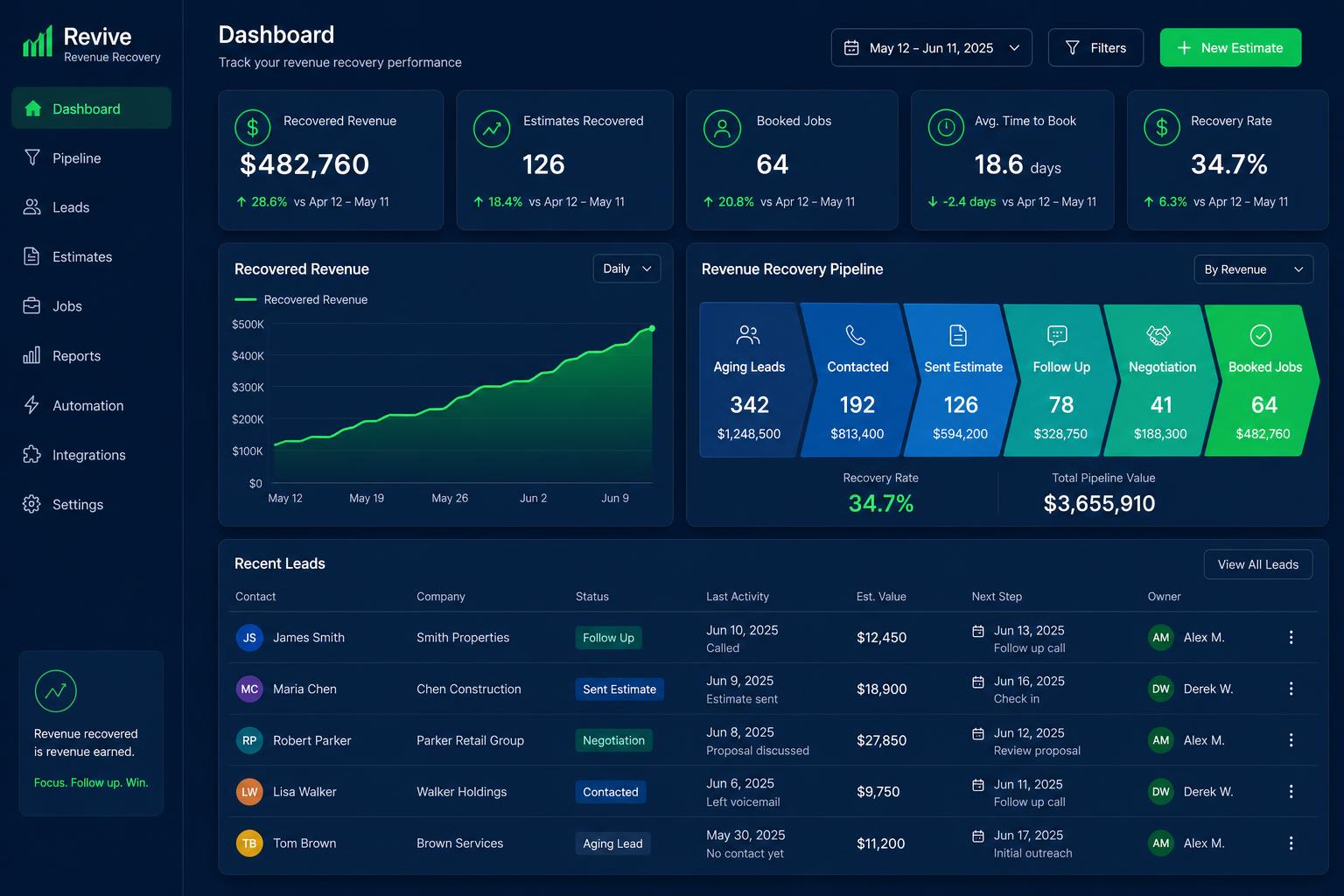
Task: Click the Last Activity column header
Action: (x=738, y=597)
